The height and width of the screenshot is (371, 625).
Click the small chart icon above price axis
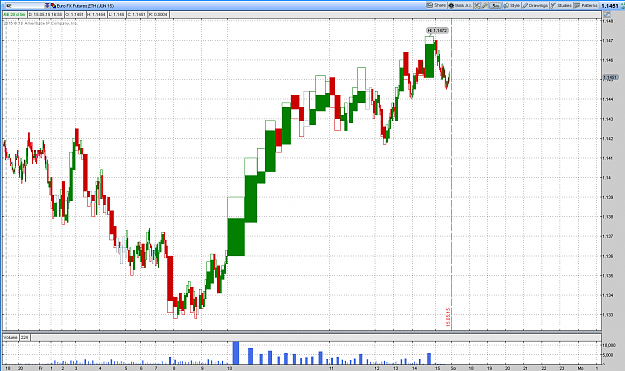[607, 14]
